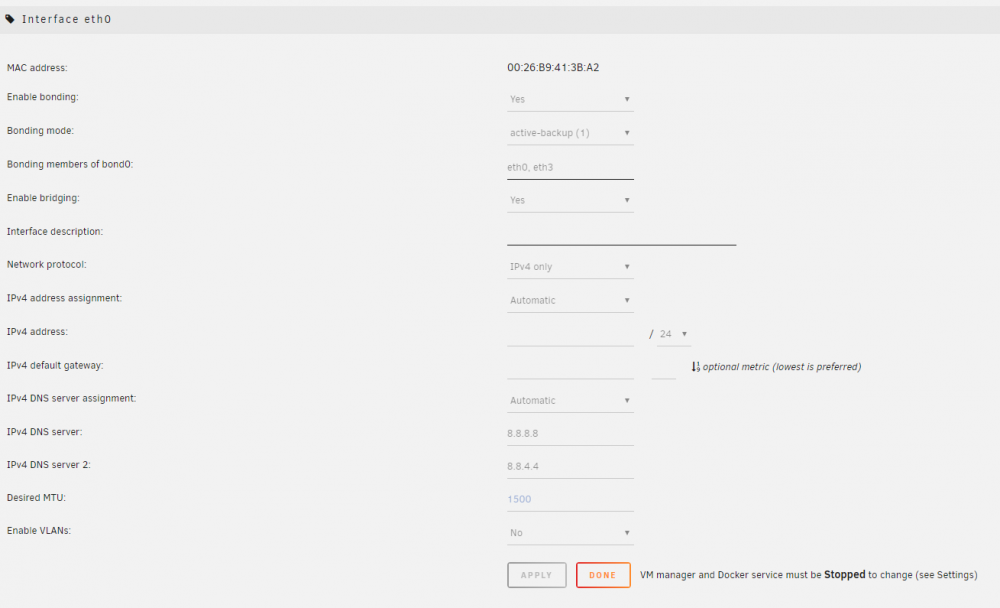
Task: Click the Enable VLANs label
Action: [39, 531]
